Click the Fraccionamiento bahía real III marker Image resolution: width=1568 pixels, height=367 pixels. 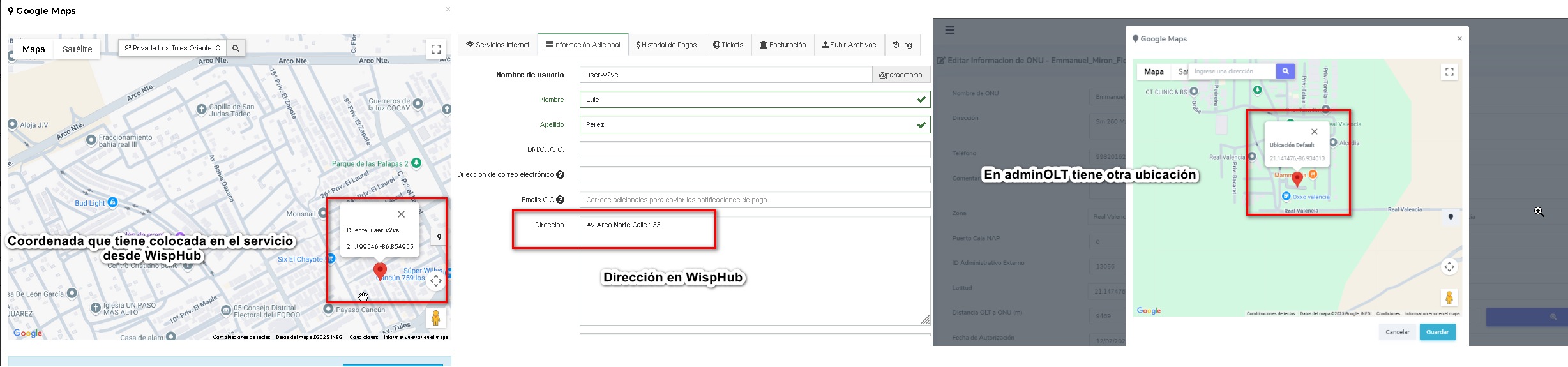[x=91, y=139]
